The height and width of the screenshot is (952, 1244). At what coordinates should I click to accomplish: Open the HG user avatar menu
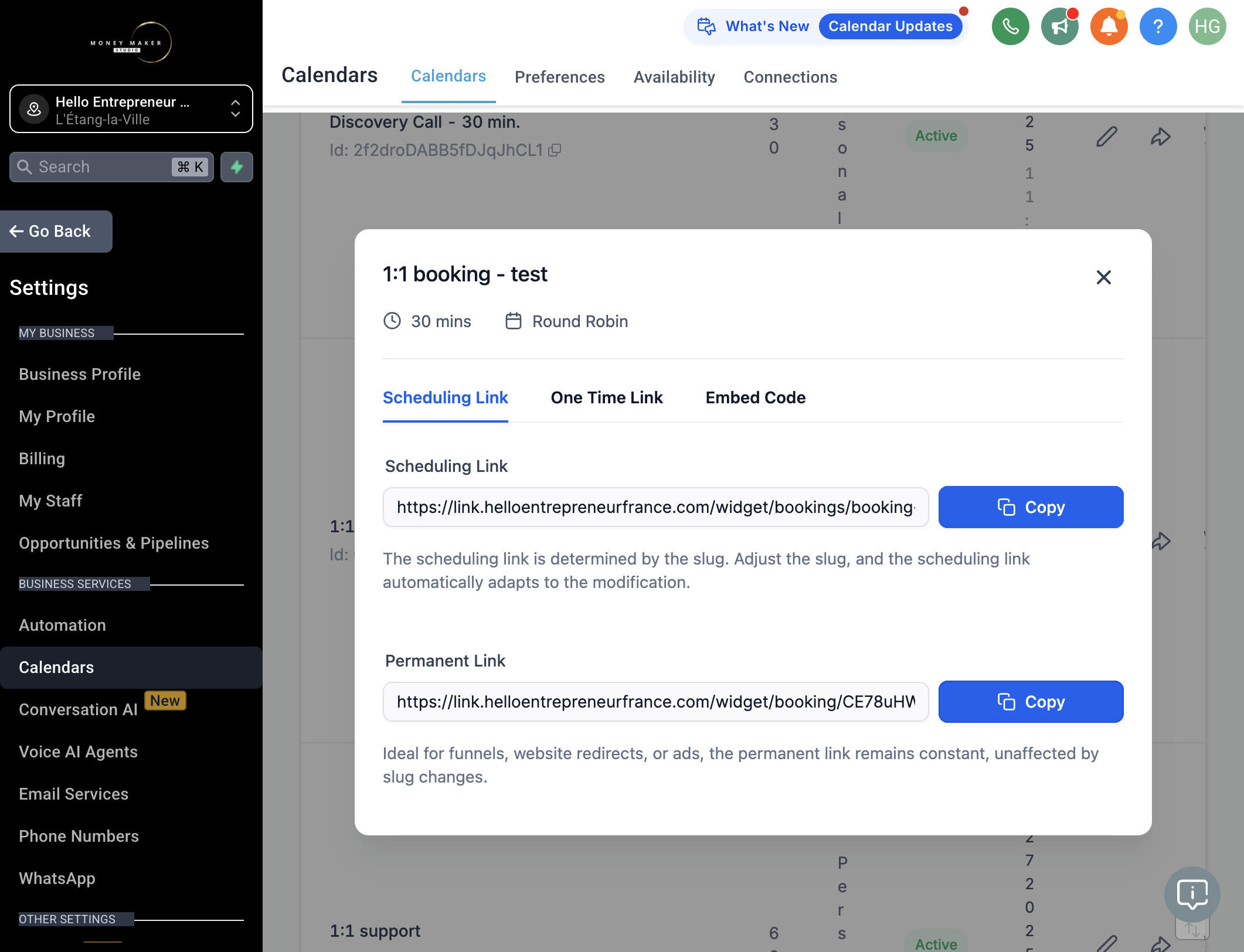(x=1207, y=26)
